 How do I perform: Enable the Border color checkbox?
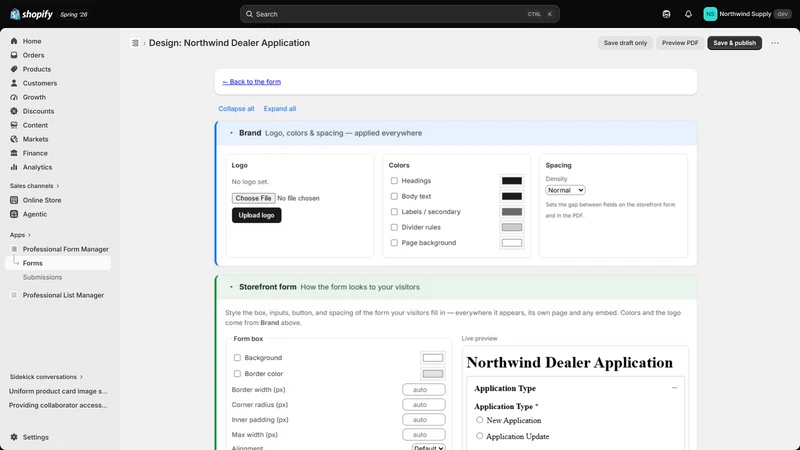tap(237, 373)
